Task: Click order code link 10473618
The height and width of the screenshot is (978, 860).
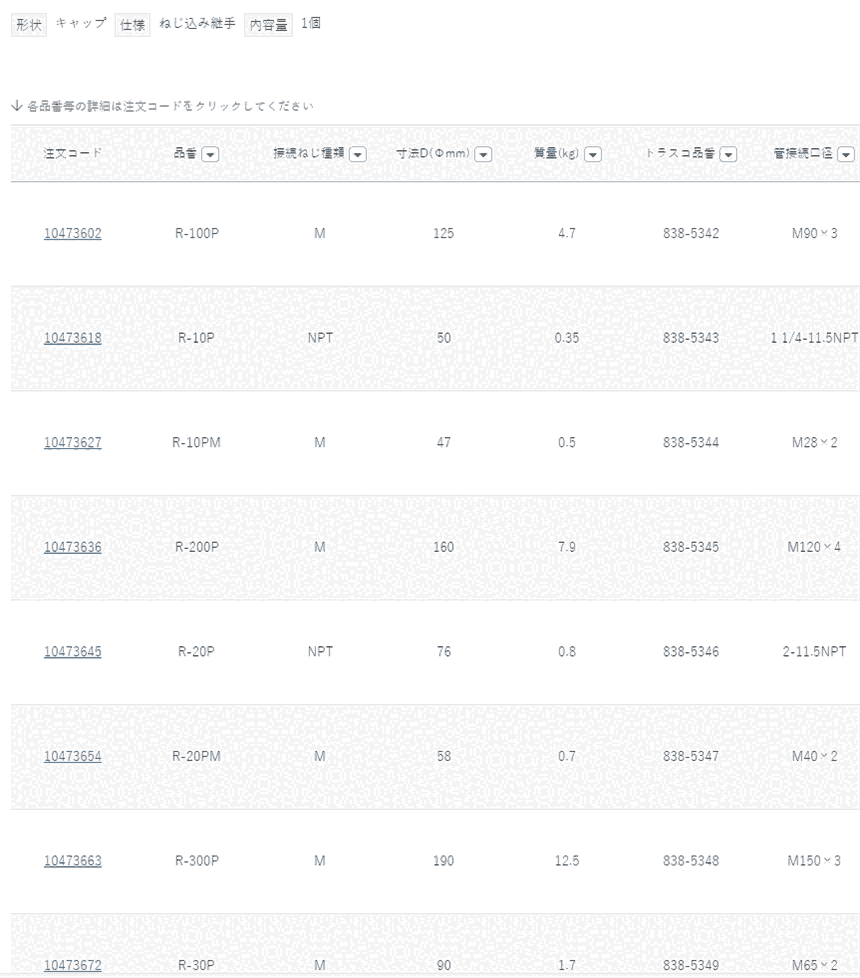Action: coord(72,338)
